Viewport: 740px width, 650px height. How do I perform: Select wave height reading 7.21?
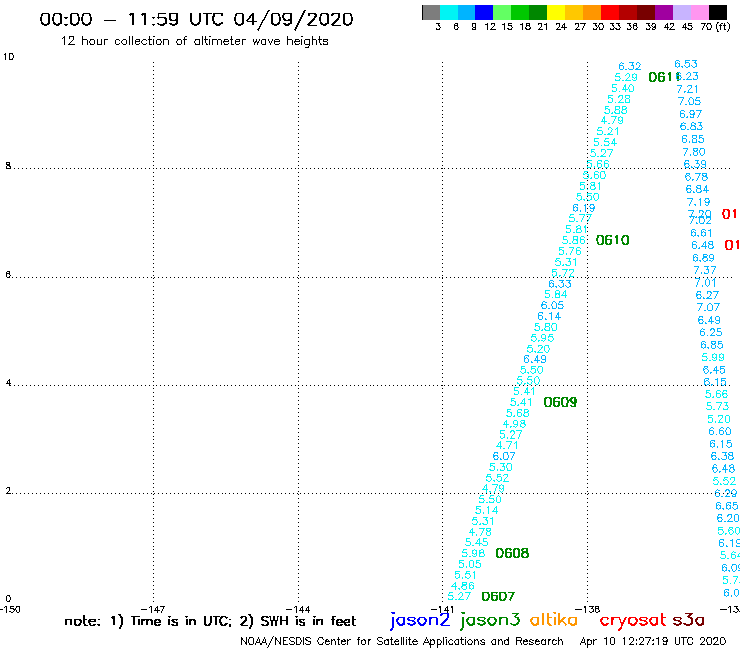coord(687,89)
